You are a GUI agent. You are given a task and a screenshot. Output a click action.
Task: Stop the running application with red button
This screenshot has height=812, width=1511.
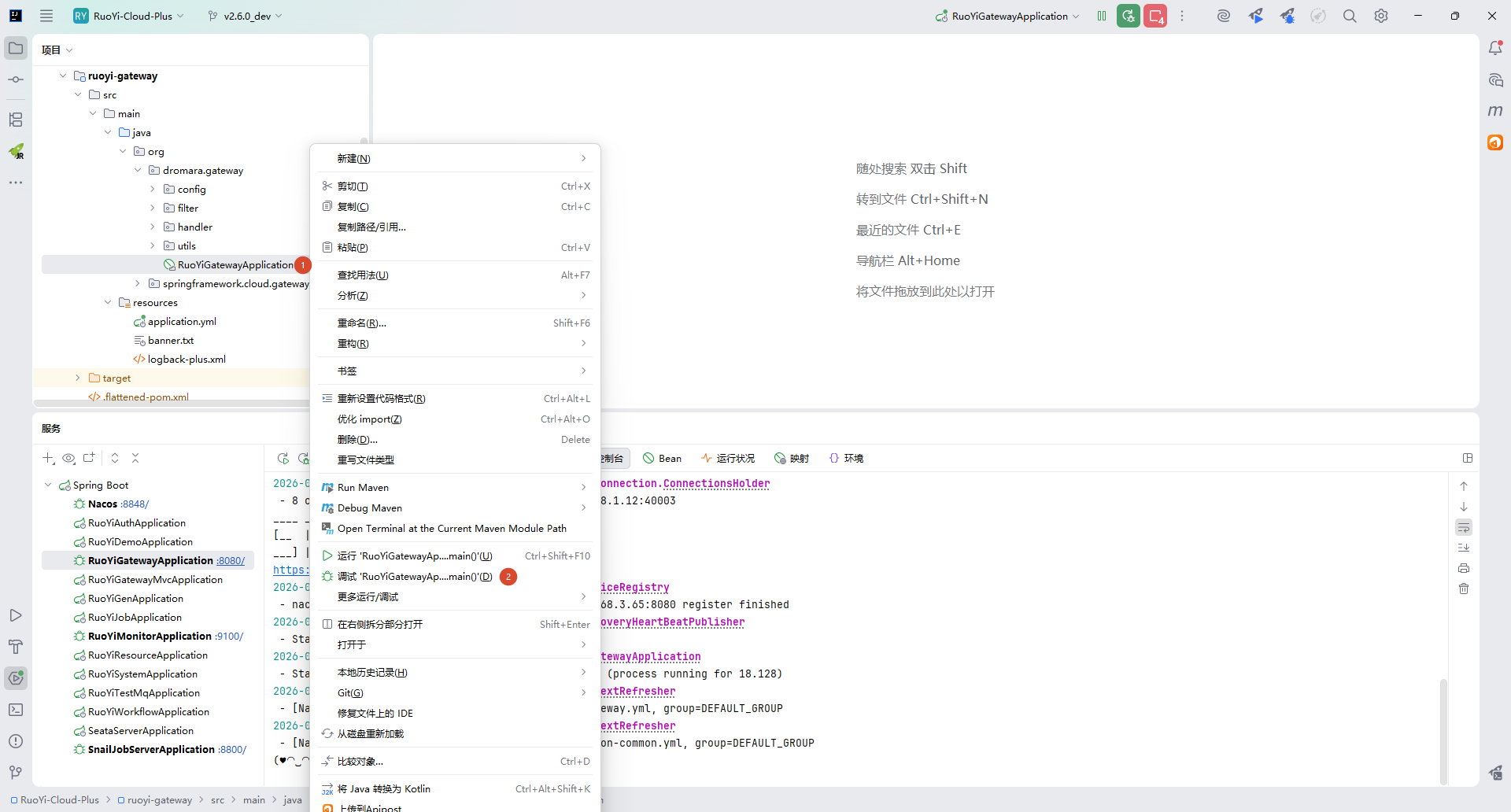1155,16
